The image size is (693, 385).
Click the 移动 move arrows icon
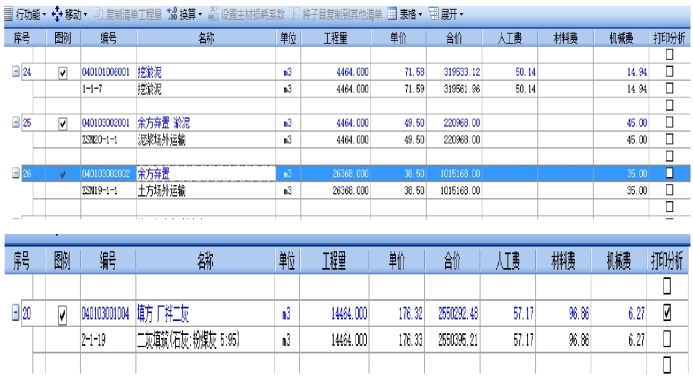click(57, 15)
